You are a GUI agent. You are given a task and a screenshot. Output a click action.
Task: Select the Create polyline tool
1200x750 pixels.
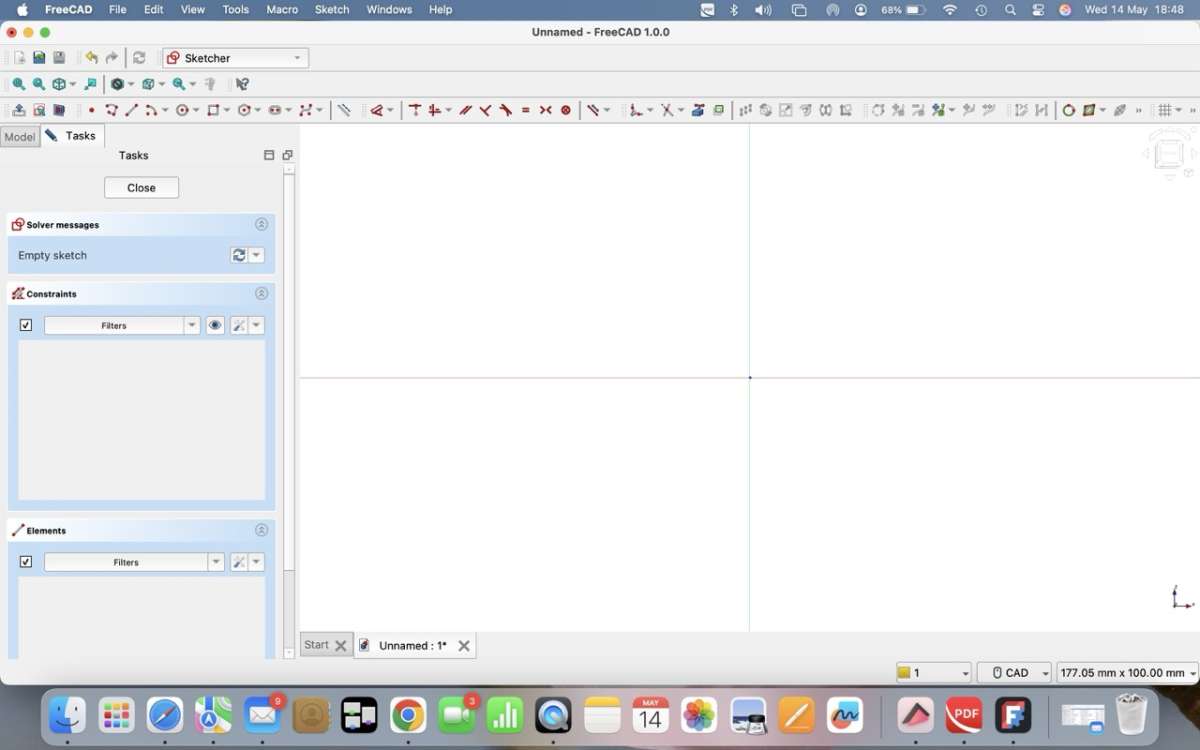pyautogui.click(x=111, y=110)
